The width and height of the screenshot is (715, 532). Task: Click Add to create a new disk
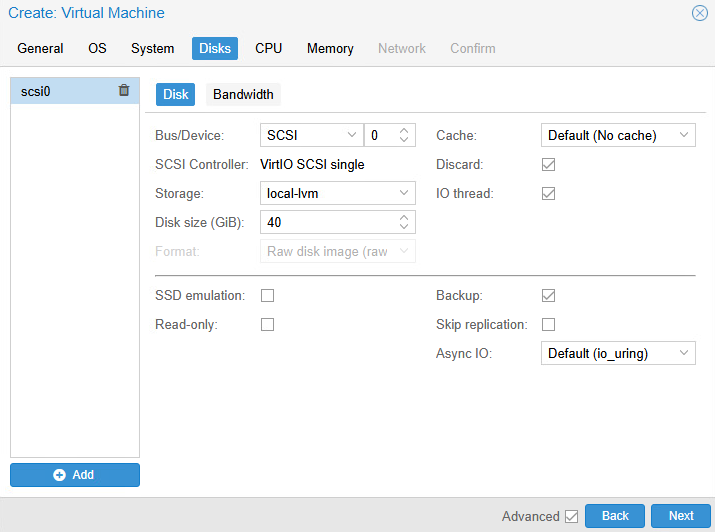coord(75,475)
